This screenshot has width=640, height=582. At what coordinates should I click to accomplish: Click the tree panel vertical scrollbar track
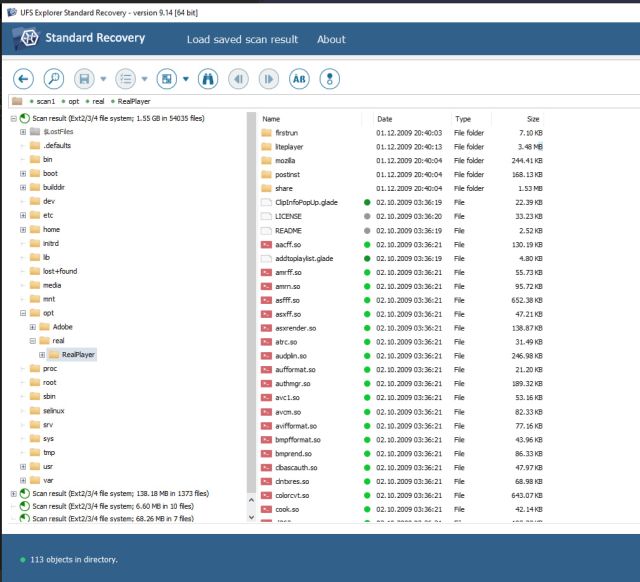tap(251, 302)
